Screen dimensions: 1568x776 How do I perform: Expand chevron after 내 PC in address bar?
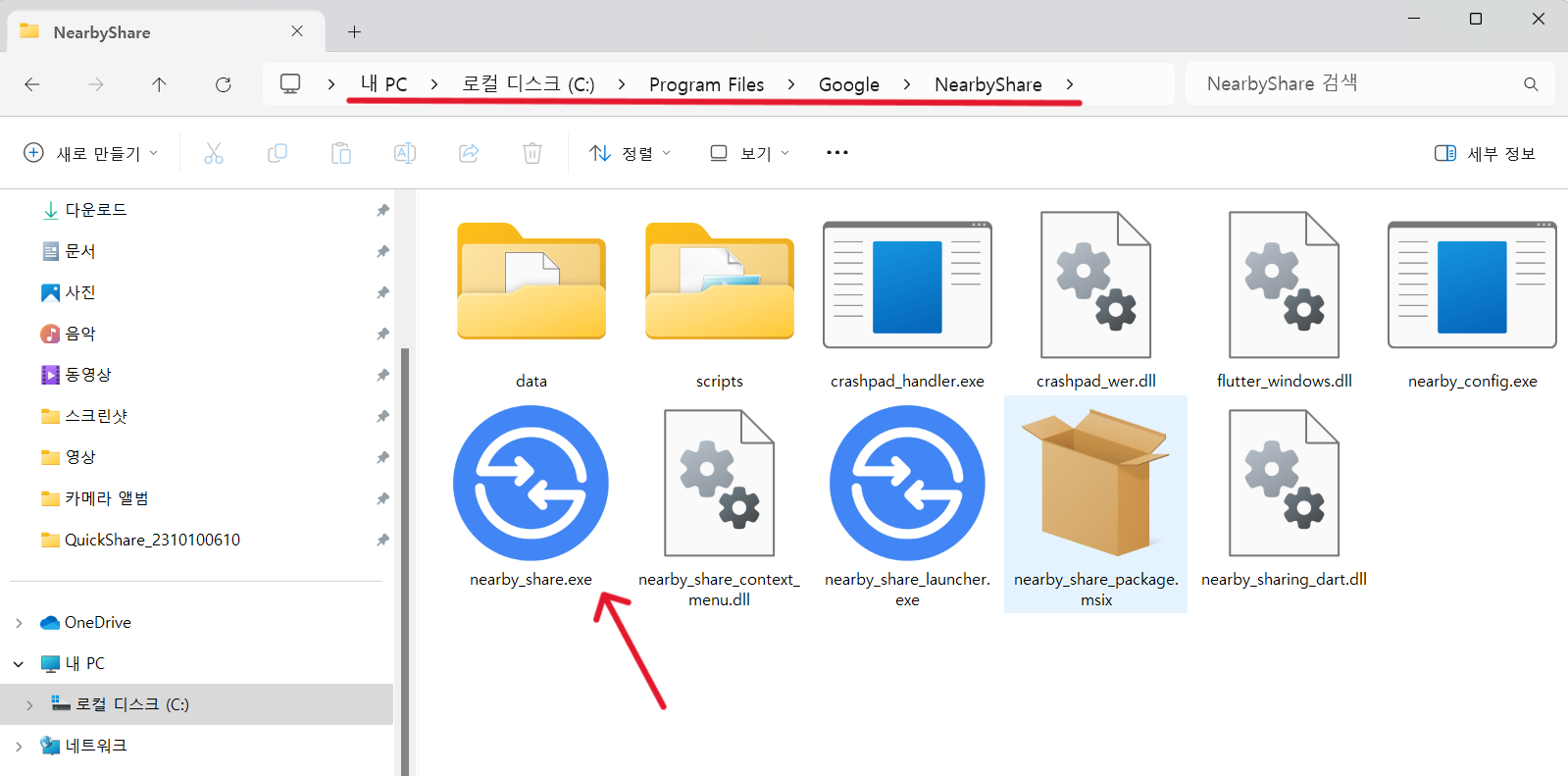pos(433,84)
